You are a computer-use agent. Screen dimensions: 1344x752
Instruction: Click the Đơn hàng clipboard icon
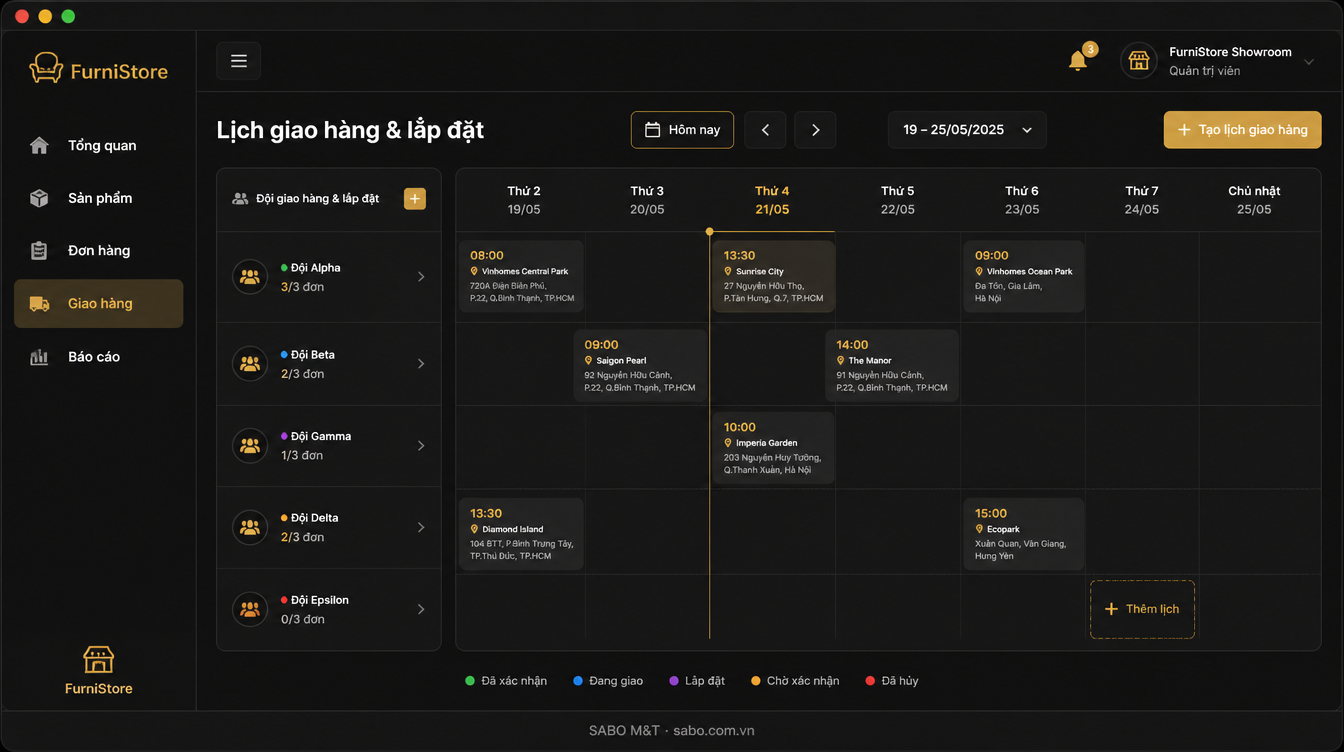pyautogui.click(x=39, y=251)
